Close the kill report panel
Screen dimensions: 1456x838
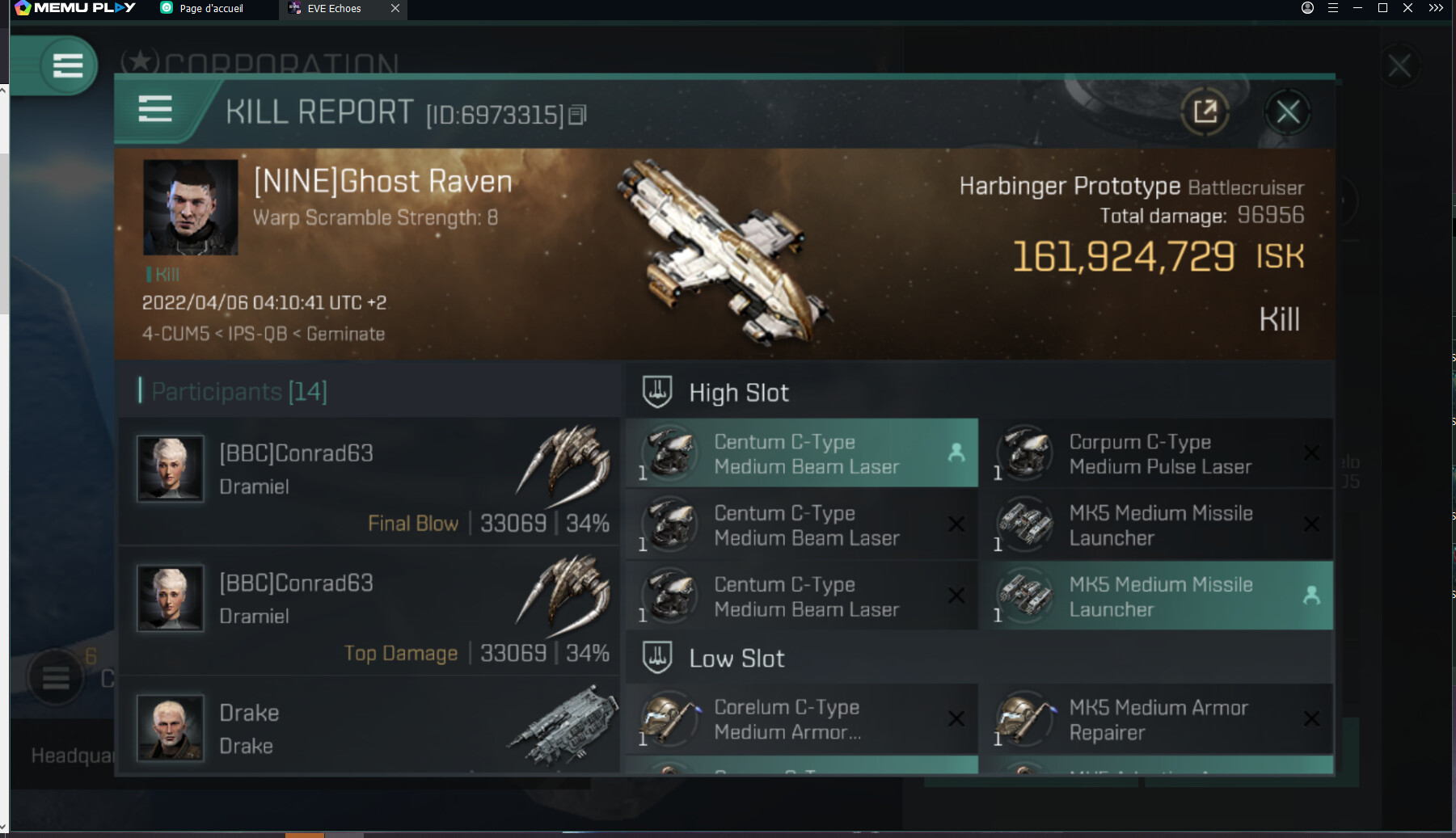point(1288,112)
